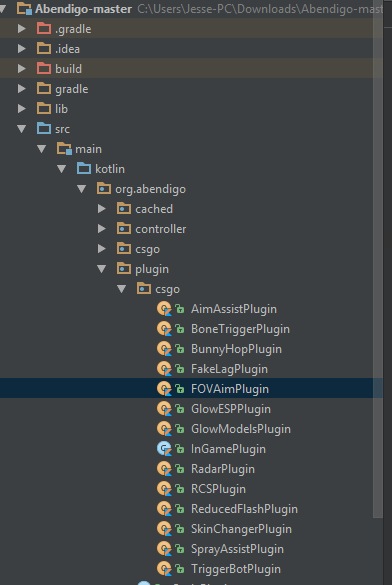Expand the lib folder arrow
This screenshot has height=585, width=392.
point(22,109)
